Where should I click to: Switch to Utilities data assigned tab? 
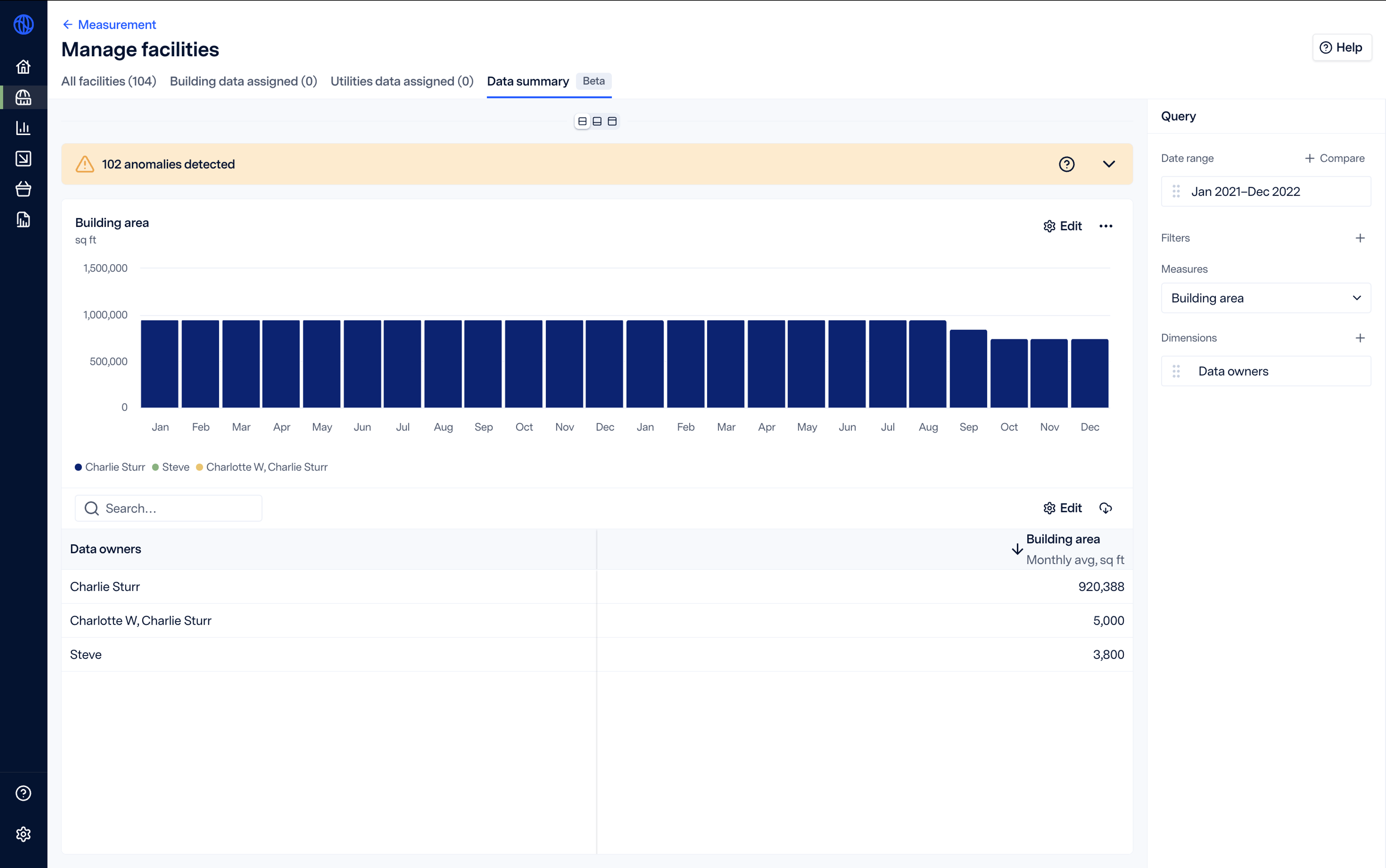[x=402, y=81]
